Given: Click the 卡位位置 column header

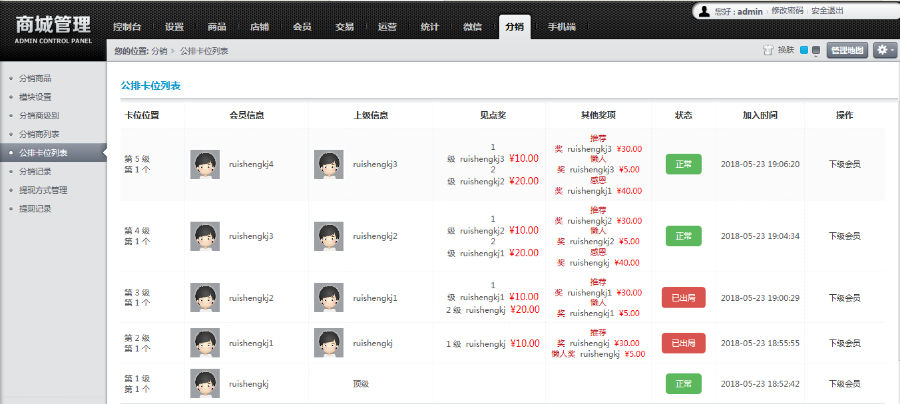Looking at the screenshot, I should coord(142,115).
